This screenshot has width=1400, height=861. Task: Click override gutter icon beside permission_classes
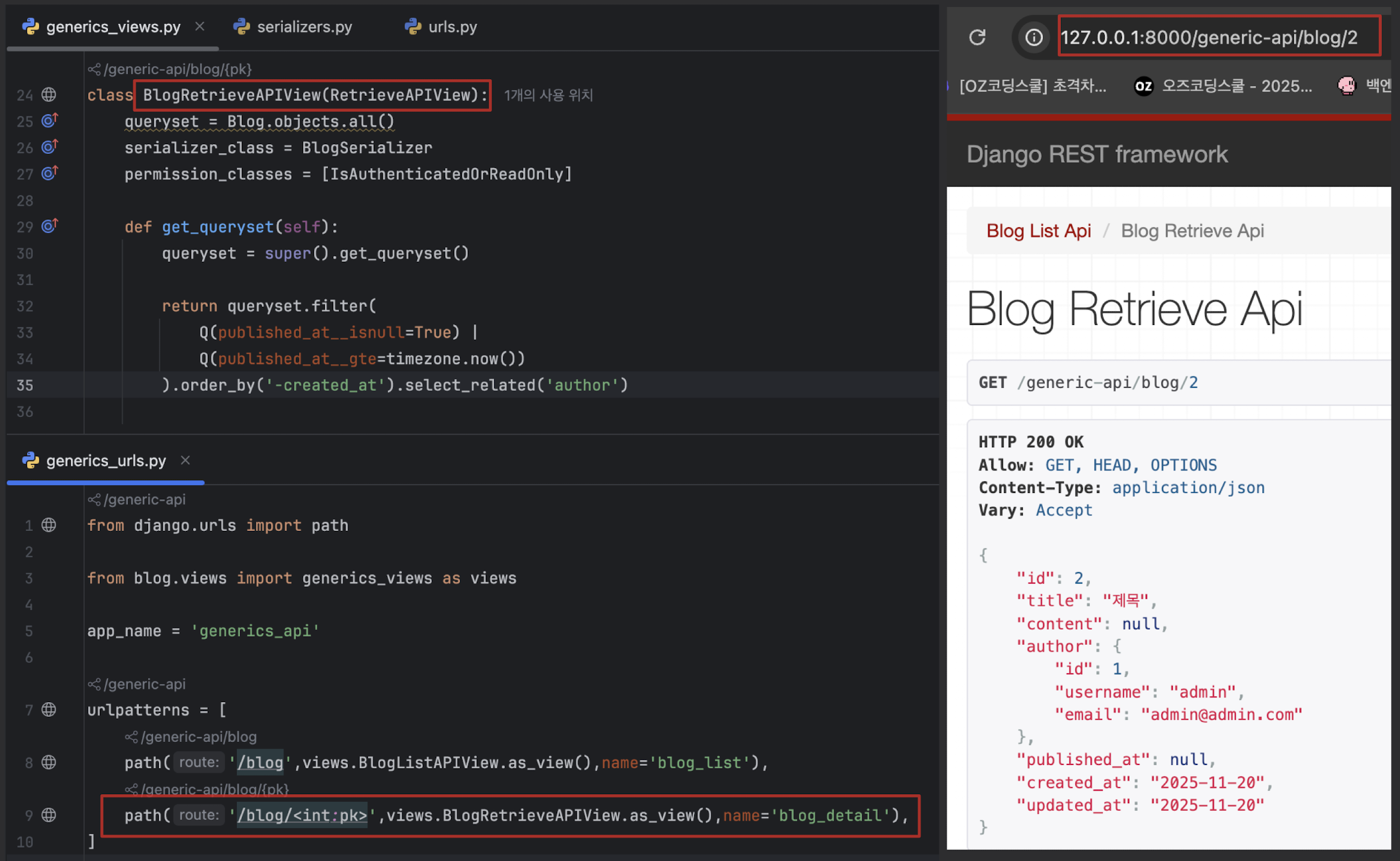[x=50, y=174]
